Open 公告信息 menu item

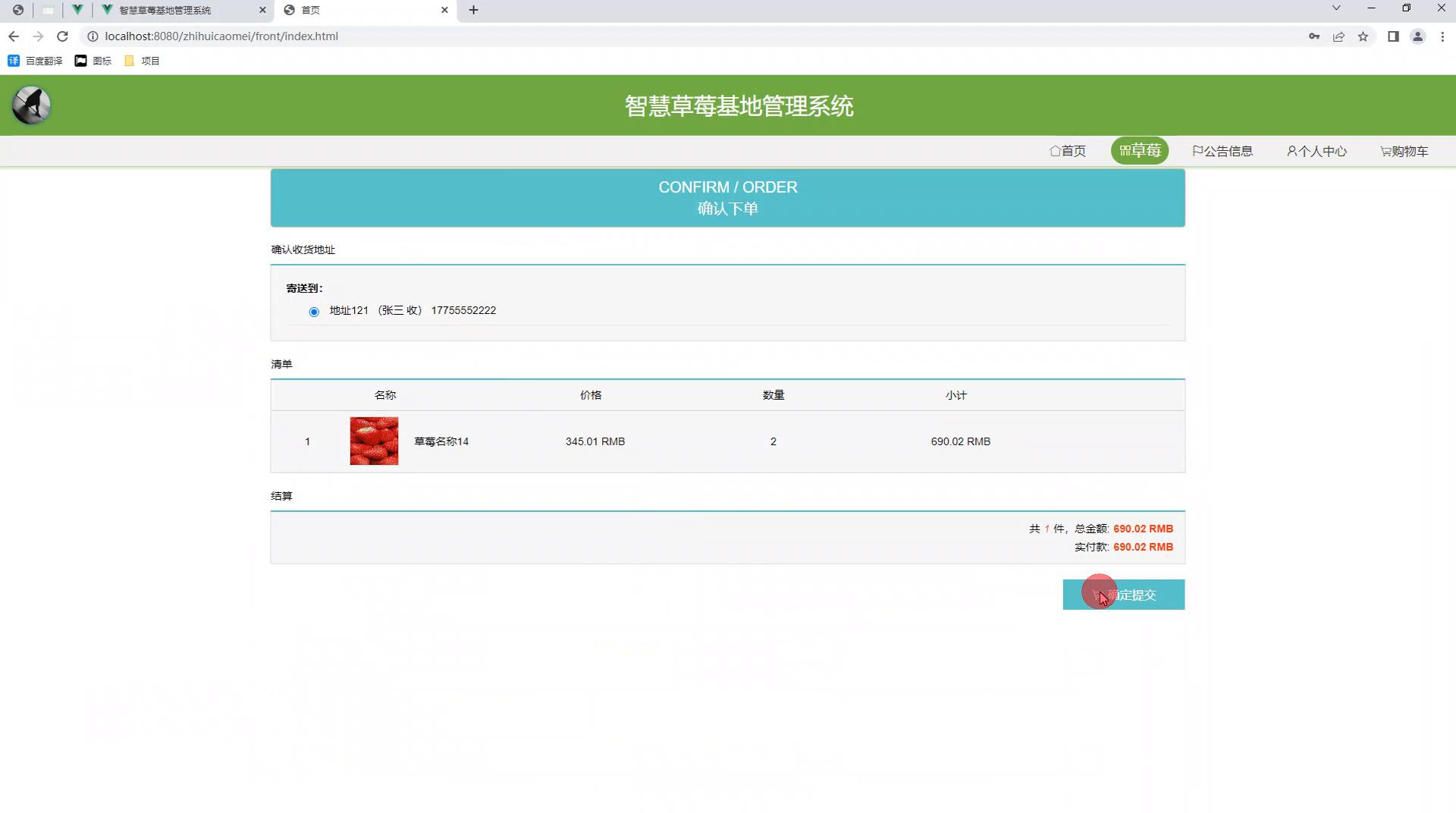[1222, 151]
